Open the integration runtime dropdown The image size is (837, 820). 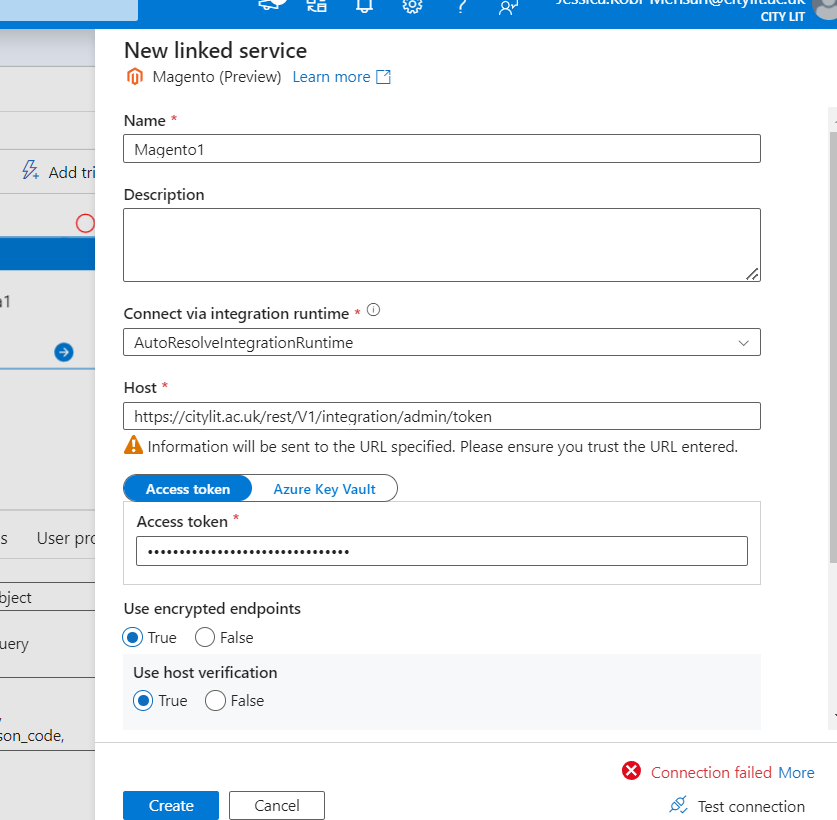(744, 342)
